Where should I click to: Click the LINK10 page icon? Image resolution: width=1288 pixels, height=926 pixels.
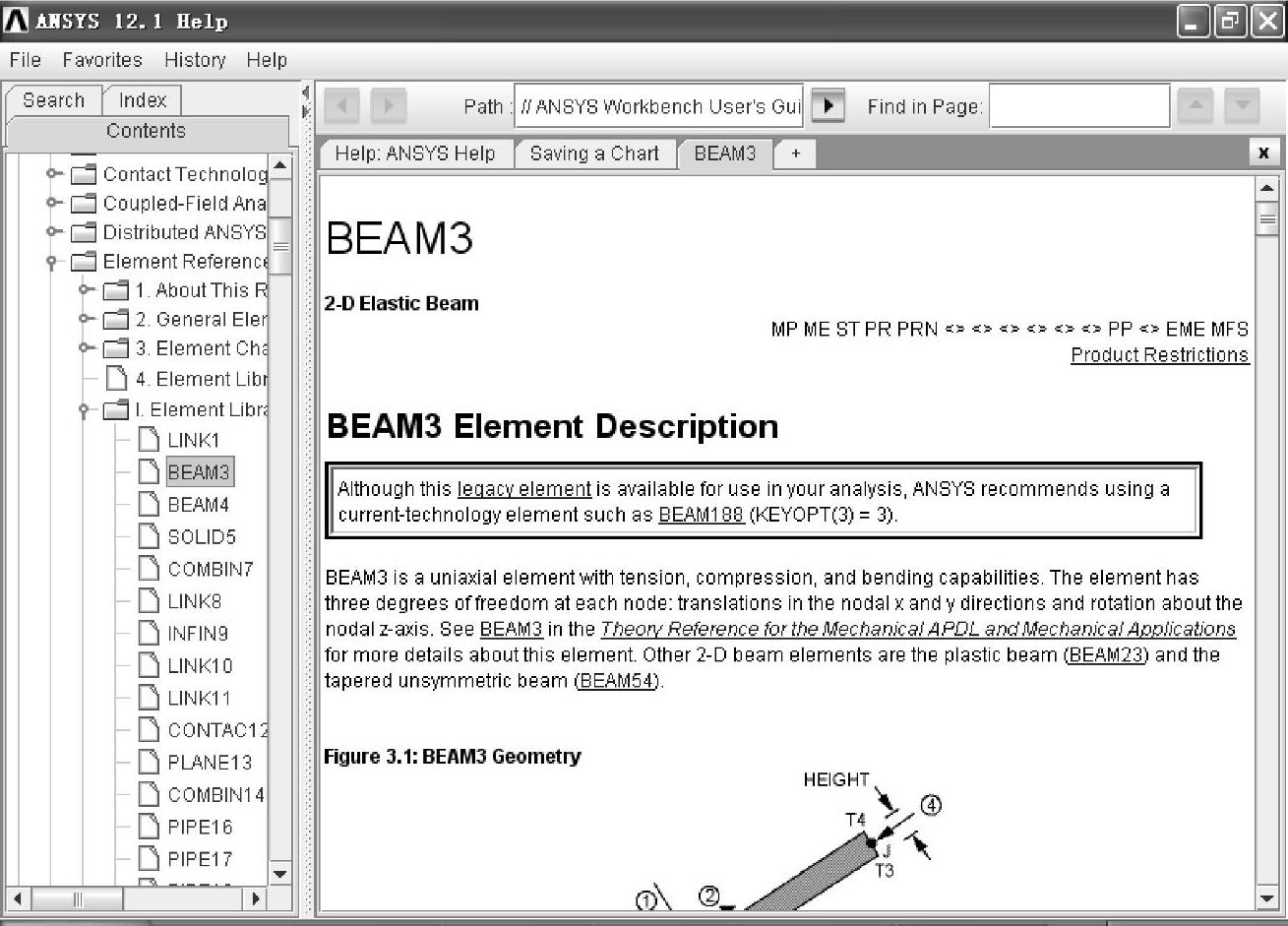[149, 665]
